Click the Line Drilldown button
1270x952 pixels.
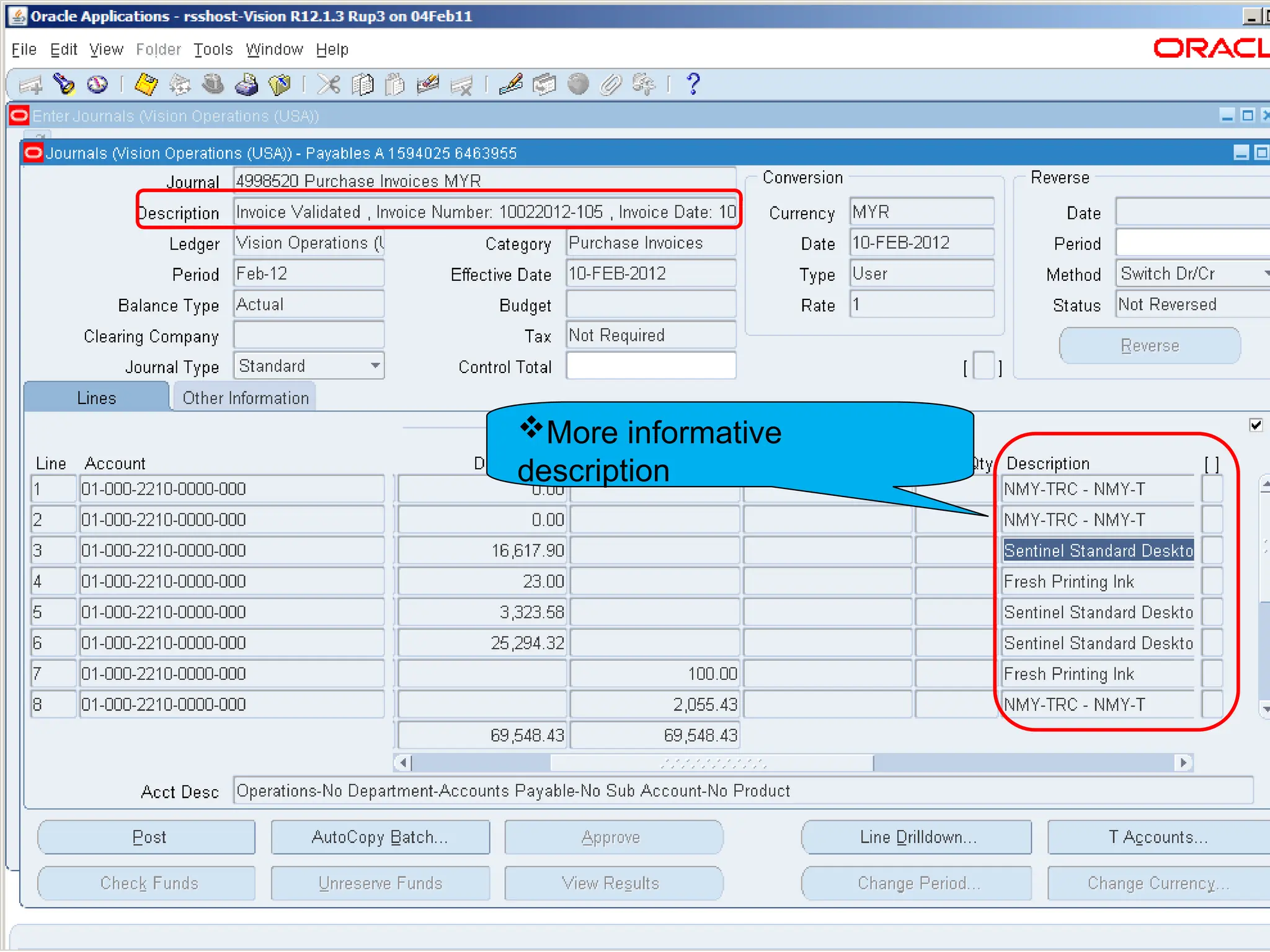click(x=917, y=837)
